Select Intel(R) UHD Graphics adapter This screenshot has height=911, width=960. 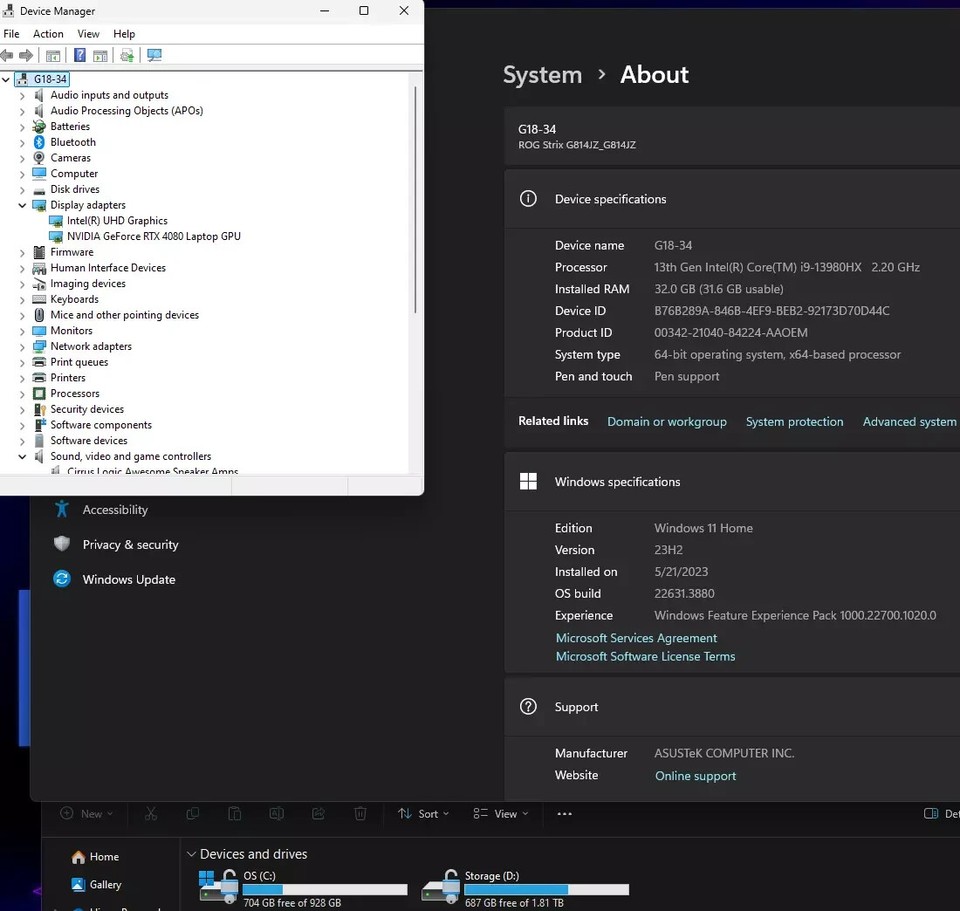point(116,221)
